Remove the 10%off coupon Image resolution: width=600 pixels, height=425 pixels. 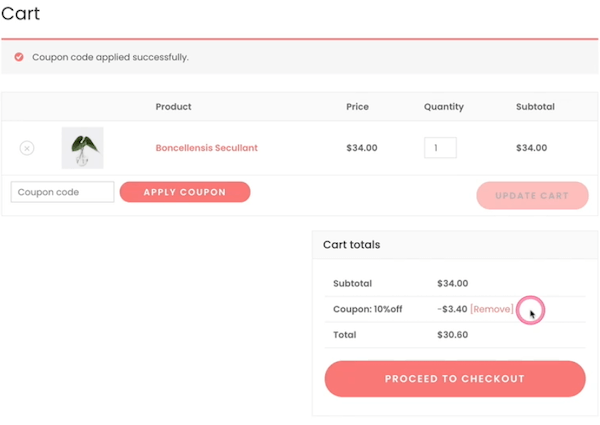click(x=491, y=309)
